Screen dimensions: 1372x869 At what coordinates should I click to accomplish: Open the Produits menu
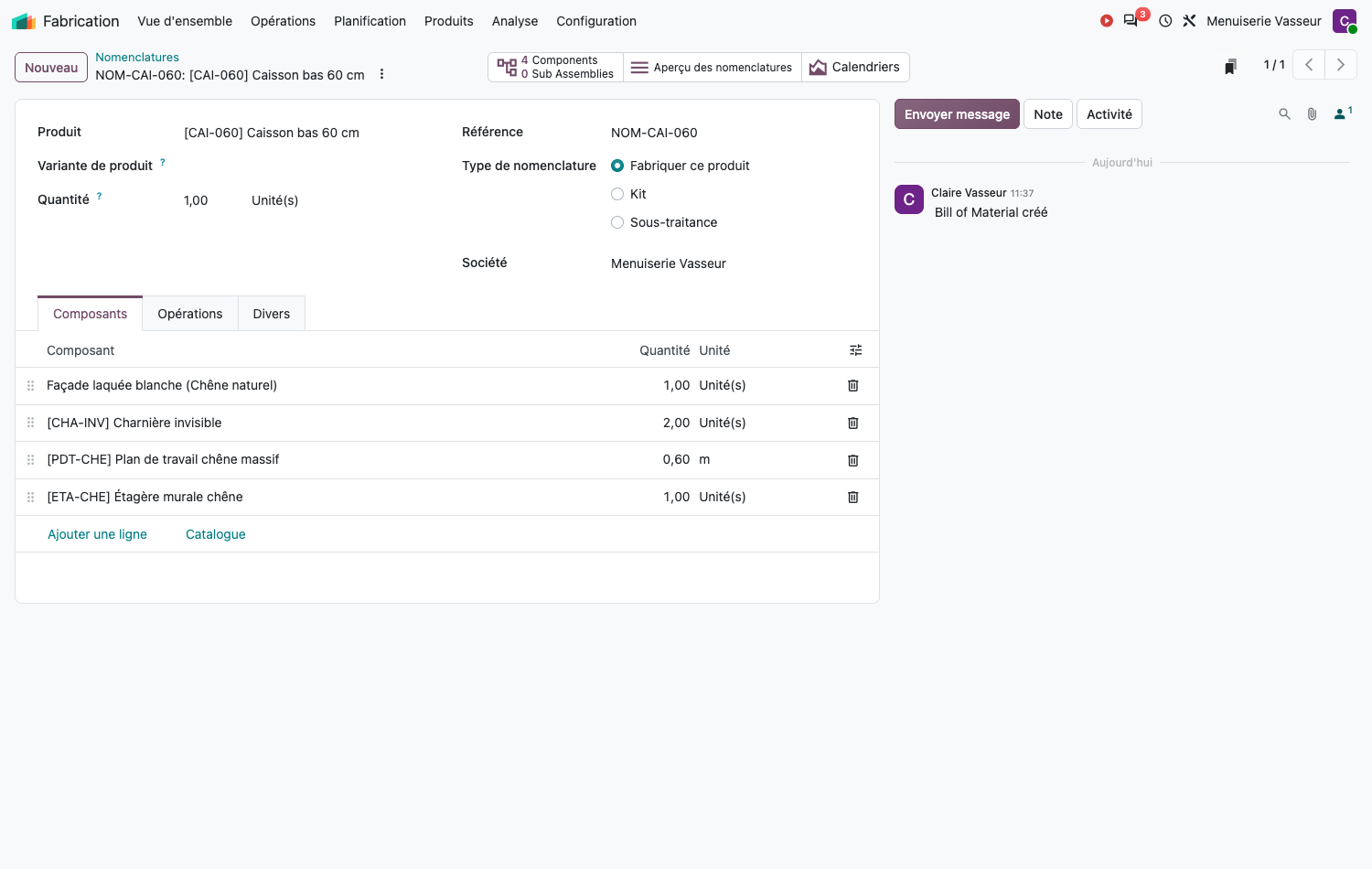point(449,21)
